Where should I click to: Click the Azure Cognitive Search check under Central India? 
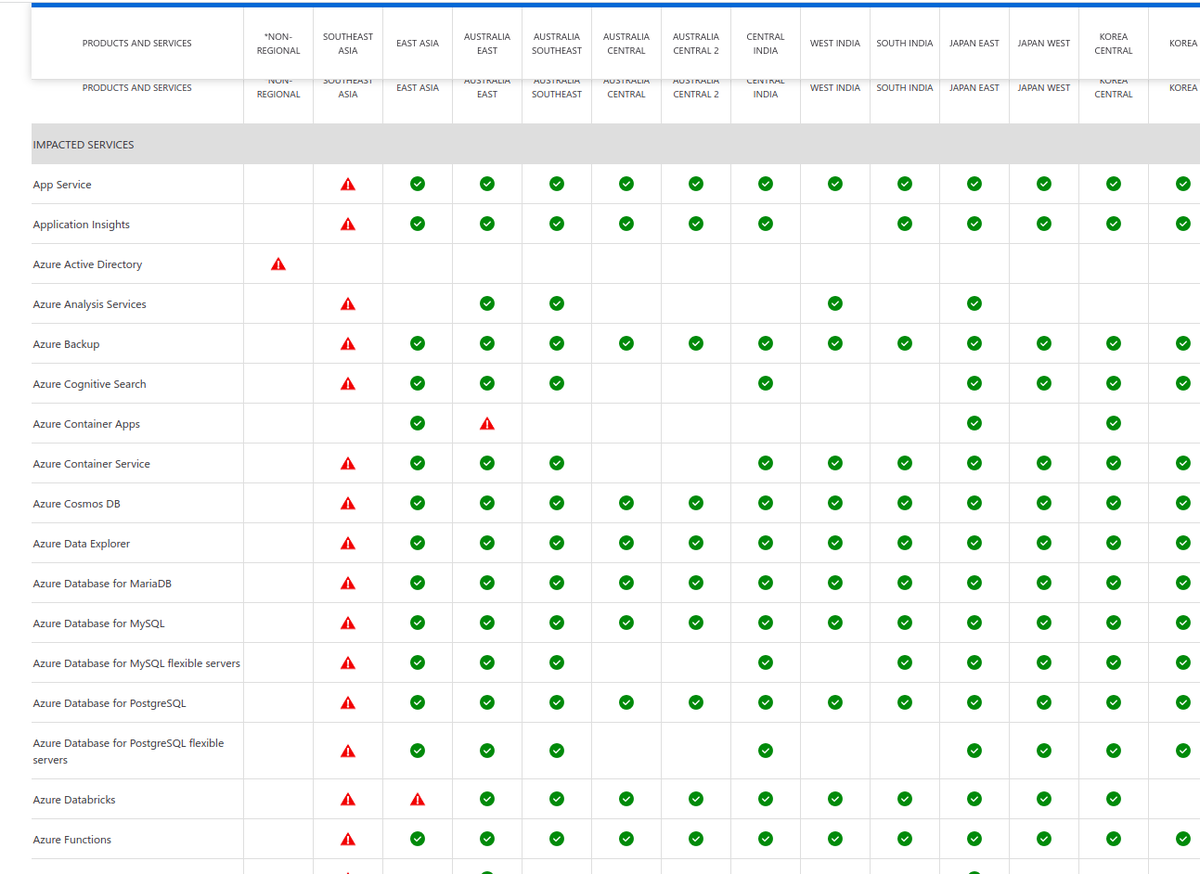tap(765, 383)
